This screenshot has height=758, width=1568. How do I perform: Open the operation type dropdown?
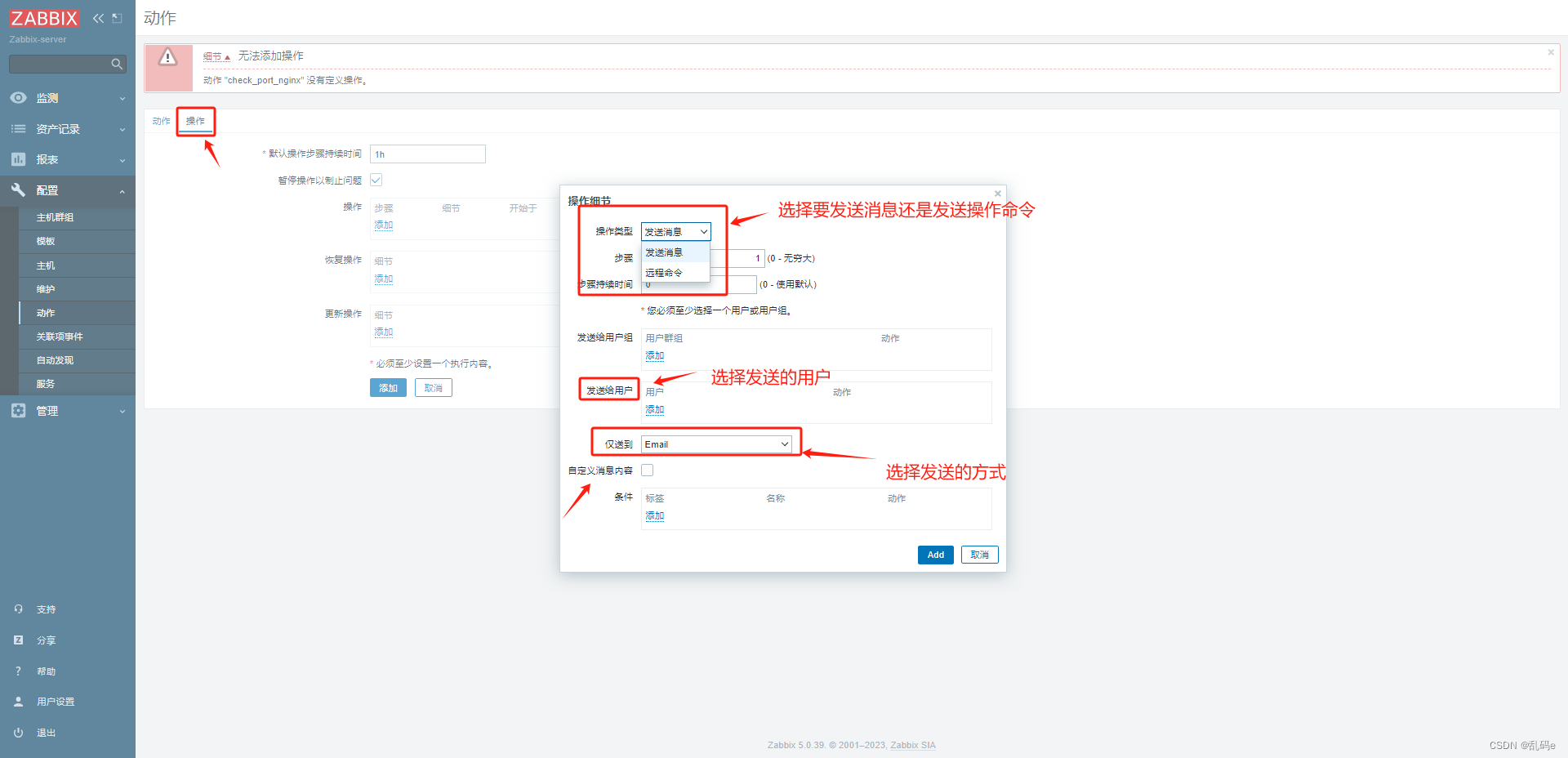coord(675,232)
